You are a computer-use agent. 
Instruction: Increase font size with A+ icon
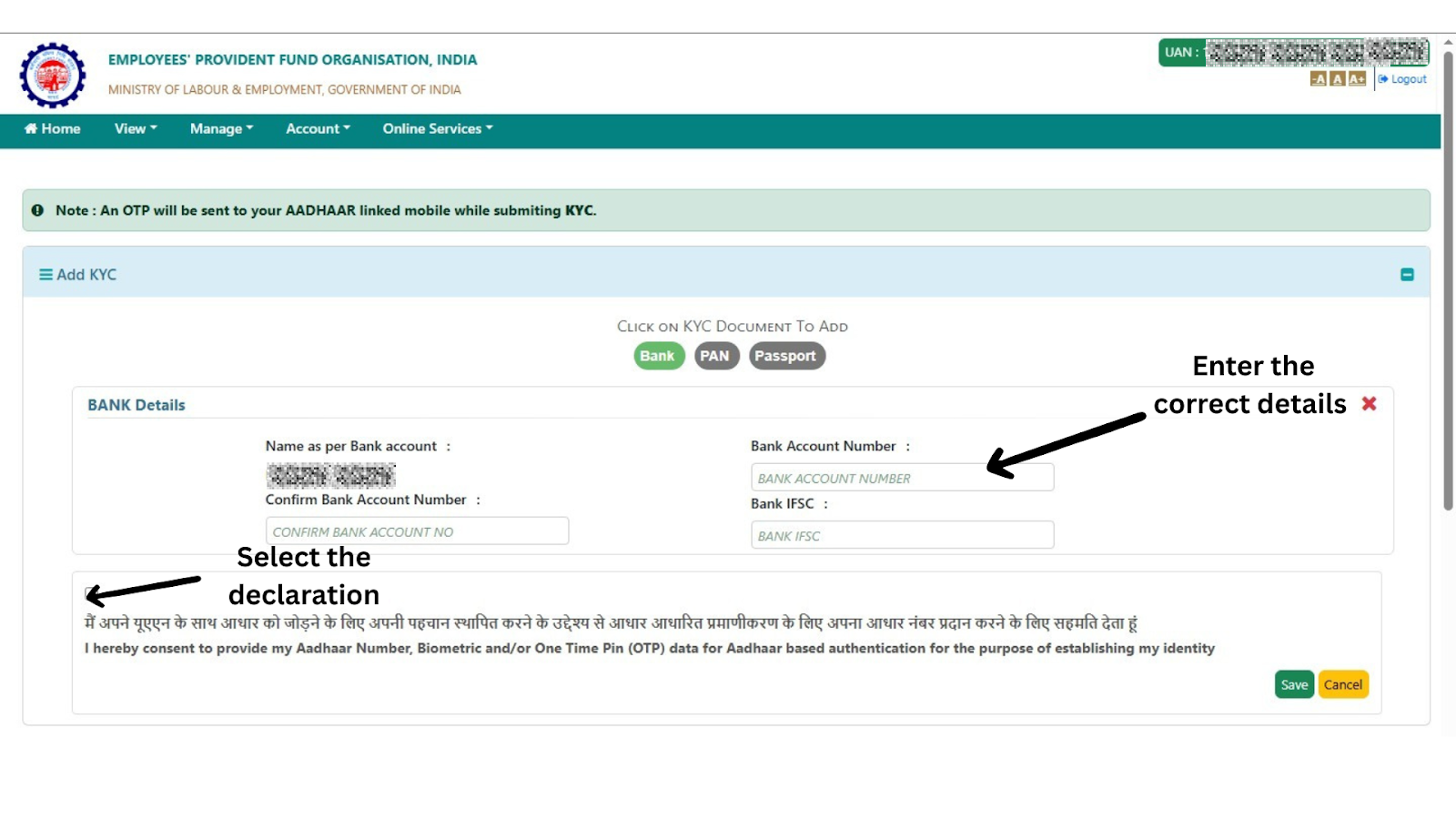click(x=1357, y=79)
